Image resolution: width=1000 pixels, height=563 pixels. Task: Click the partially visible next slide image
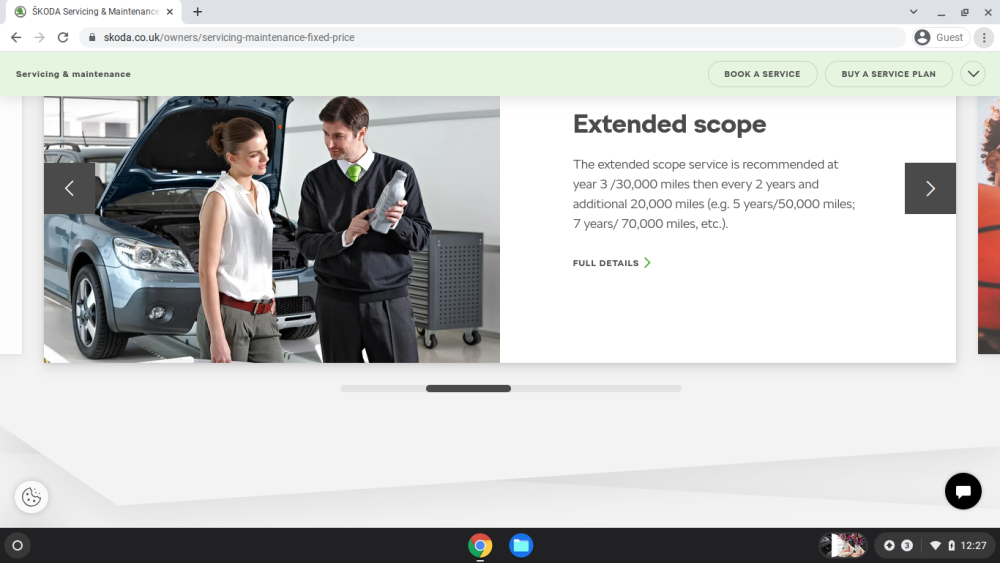[x=989, y=225]
